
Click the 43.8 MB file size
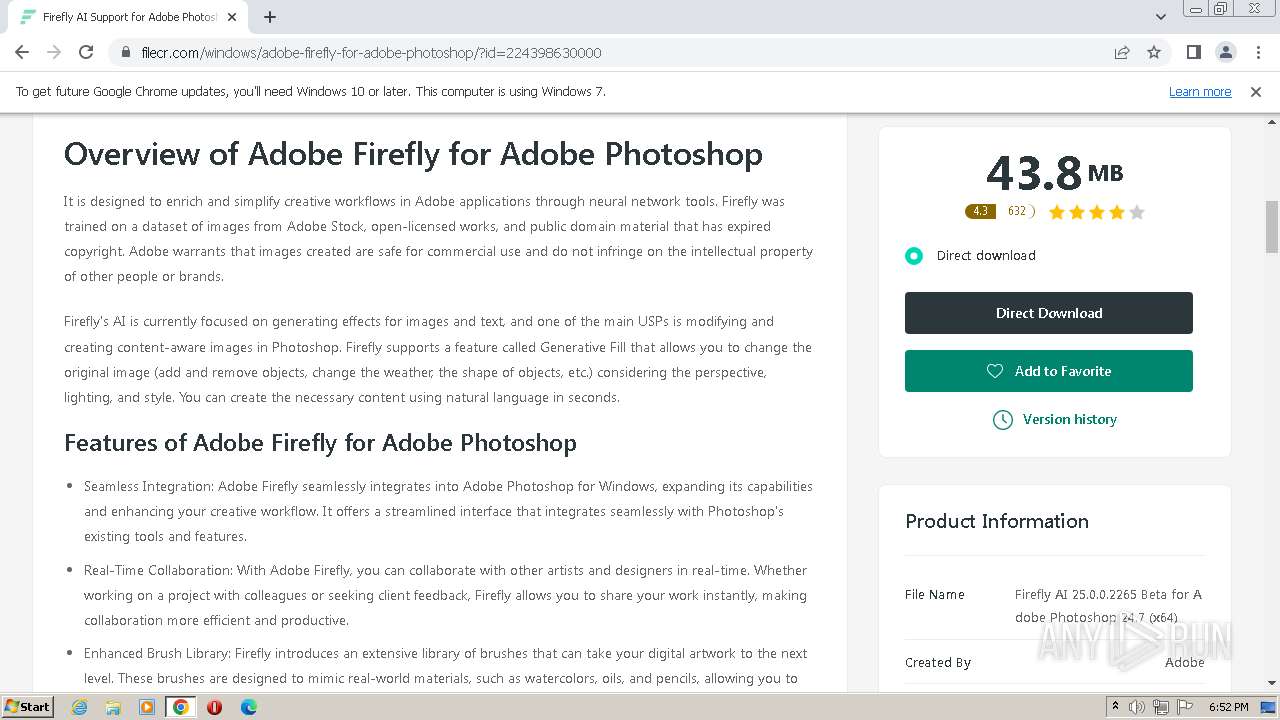1054,173
